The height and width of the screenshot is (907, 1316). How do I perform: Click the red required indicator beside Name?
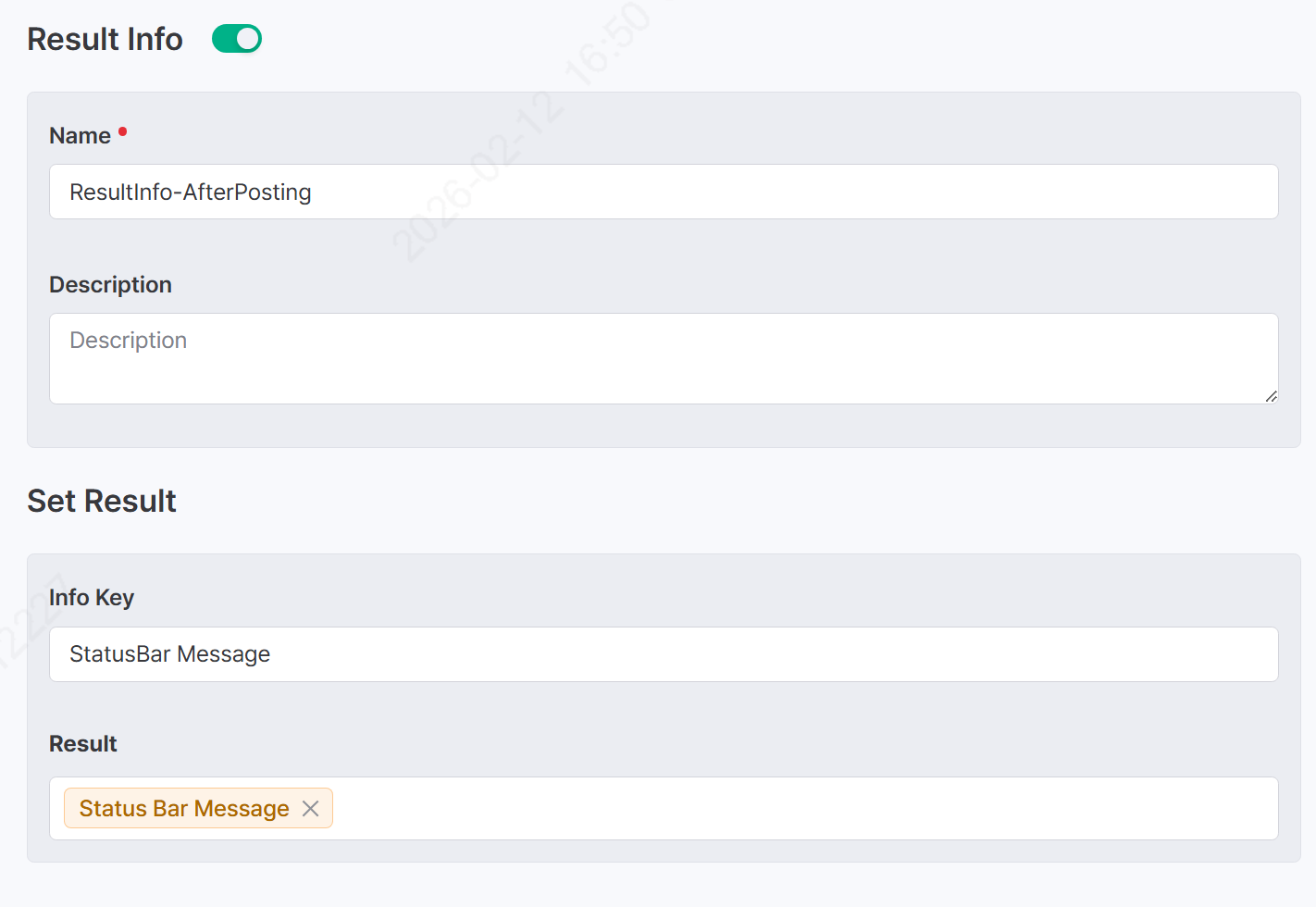coord(122,132)
